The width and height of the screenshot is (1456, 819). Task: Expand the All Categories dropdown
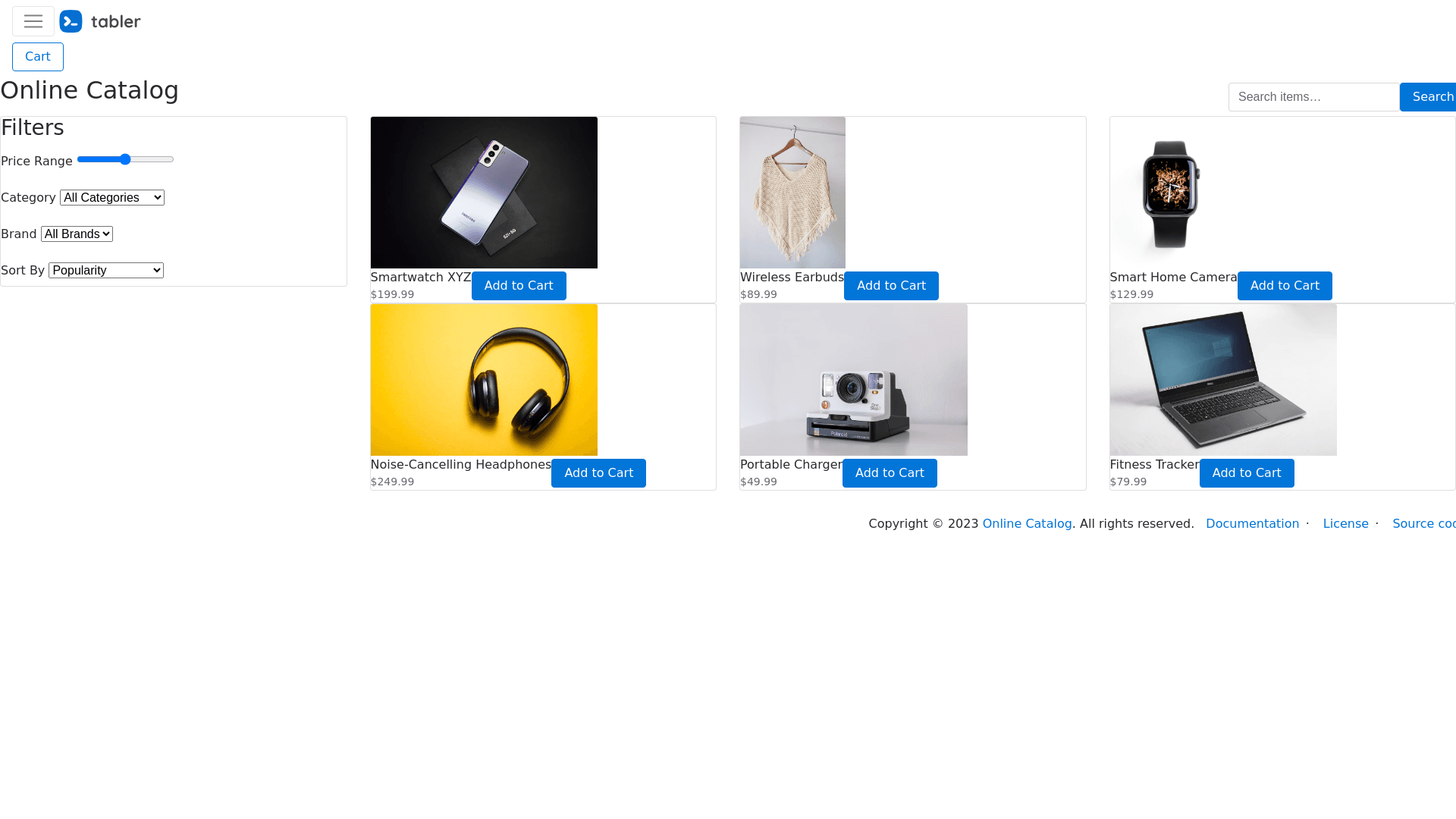[x=112, y=197]
